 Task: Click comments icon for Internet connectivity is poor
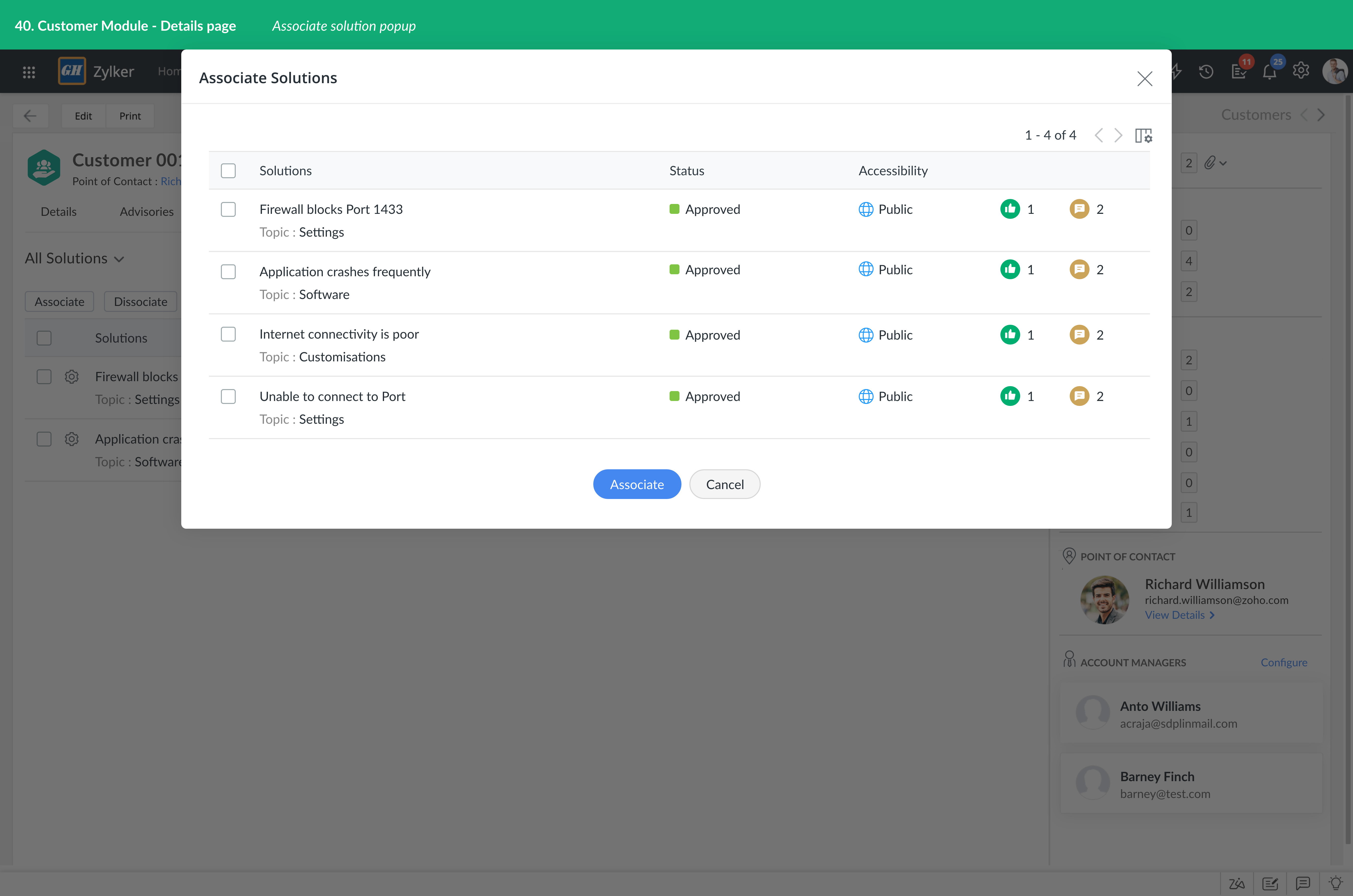[x=1079, y=335]
